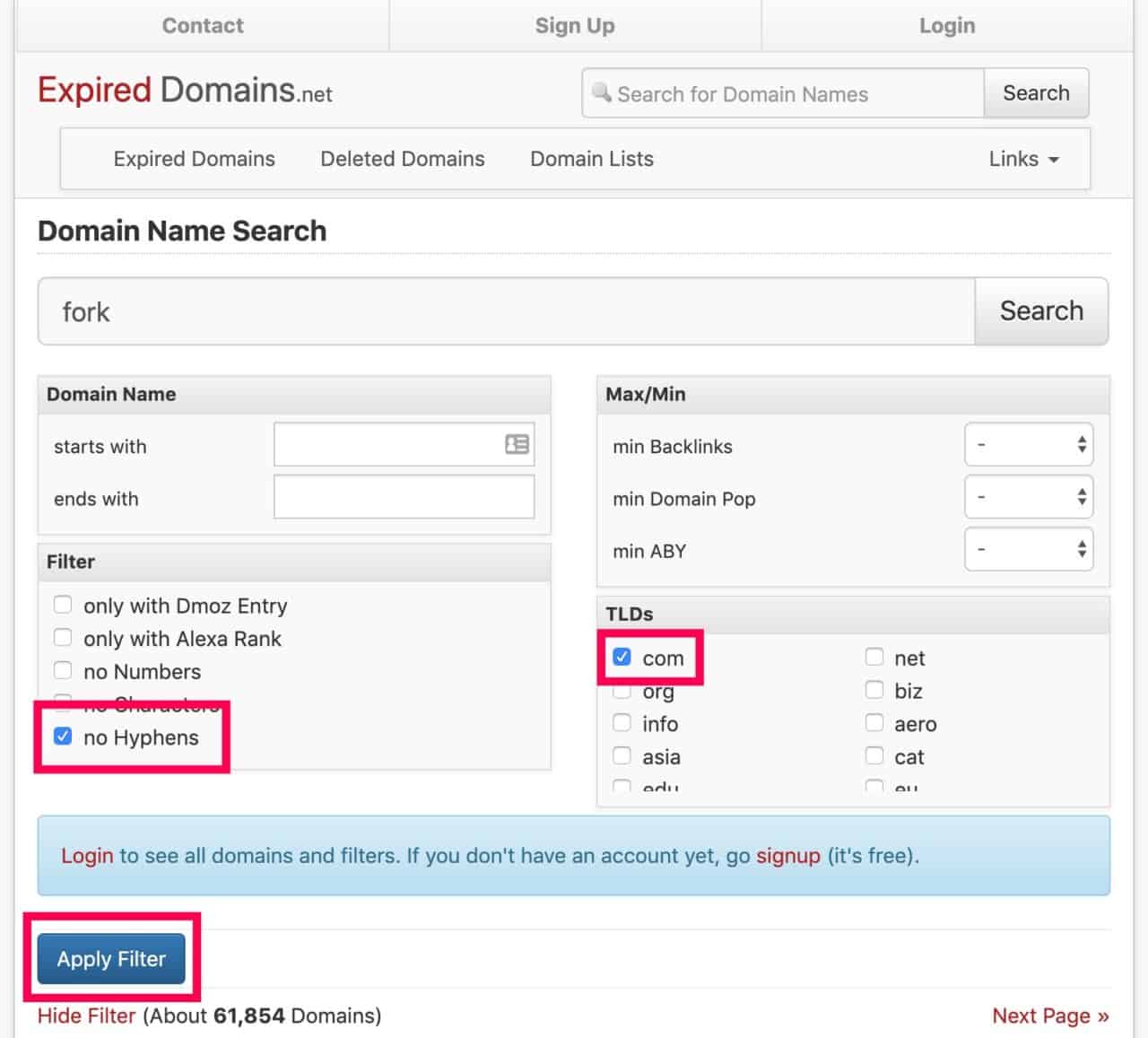
Task: Click the Expired Domains.net logo
Action: [x=185, y=92]
